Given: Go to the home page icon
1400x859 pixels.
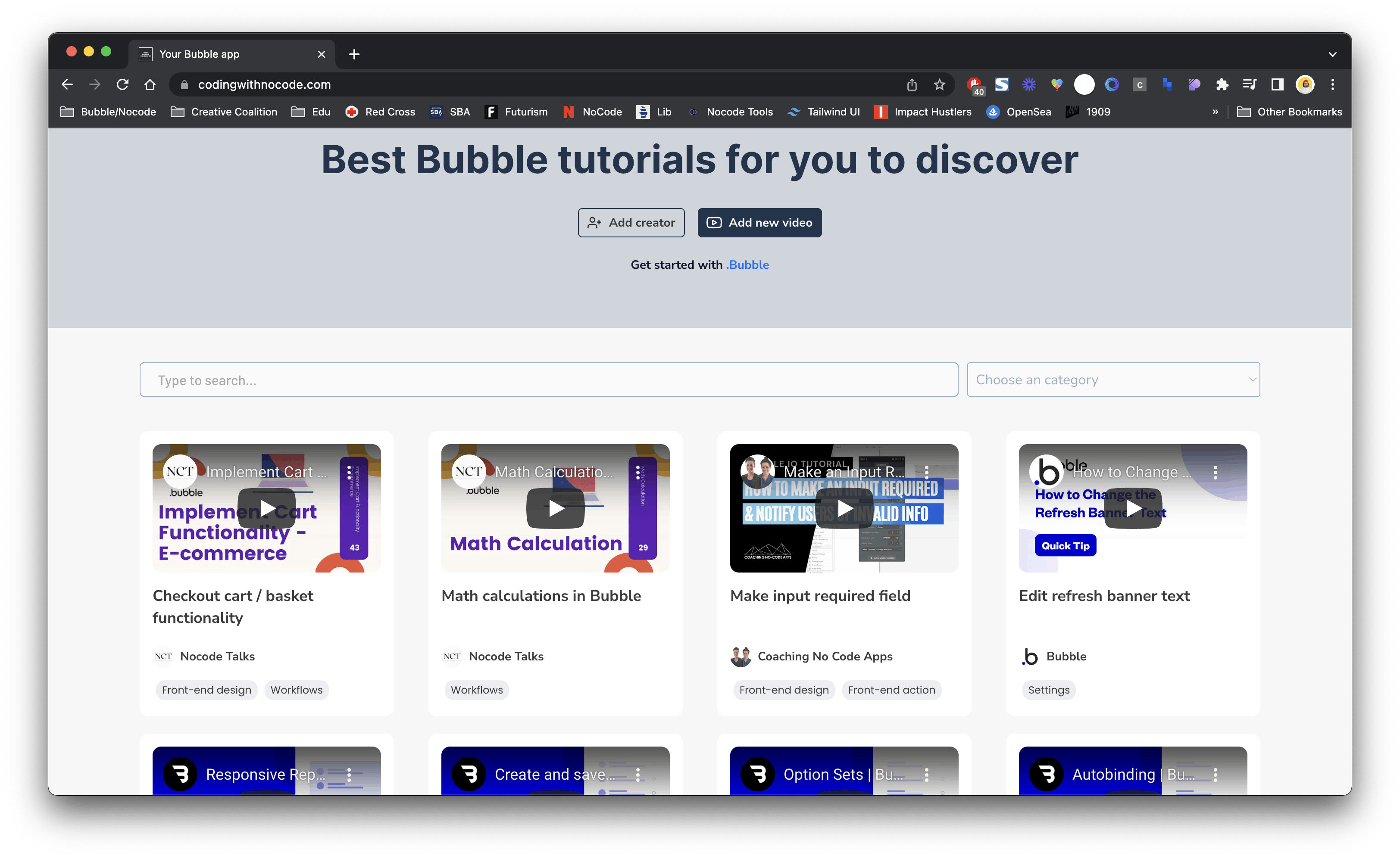Looking at the screenshot, I should coord(150,84).
